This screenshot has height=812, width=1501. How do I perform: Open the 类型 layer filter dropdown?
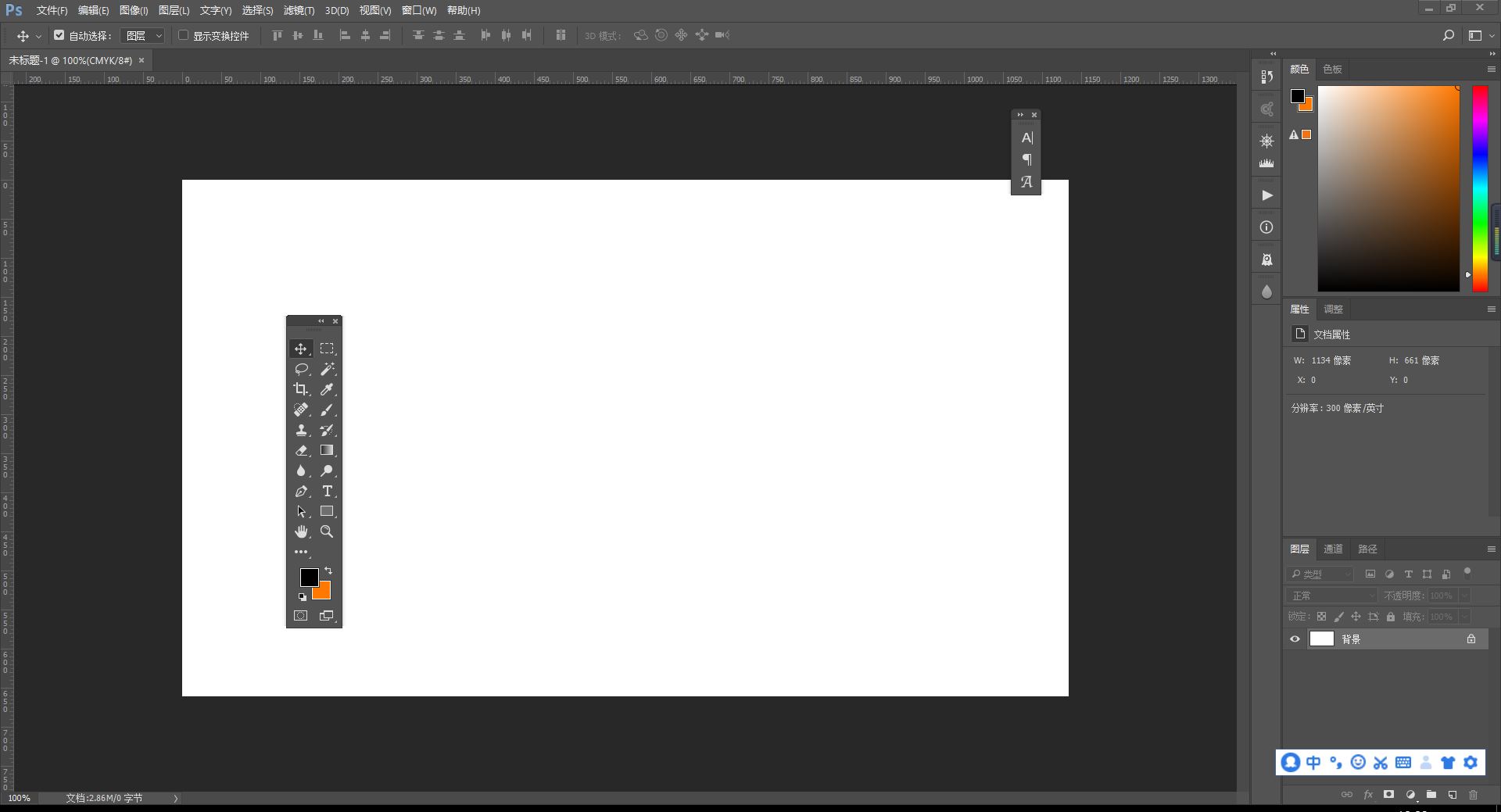[x=1321, y=574]
